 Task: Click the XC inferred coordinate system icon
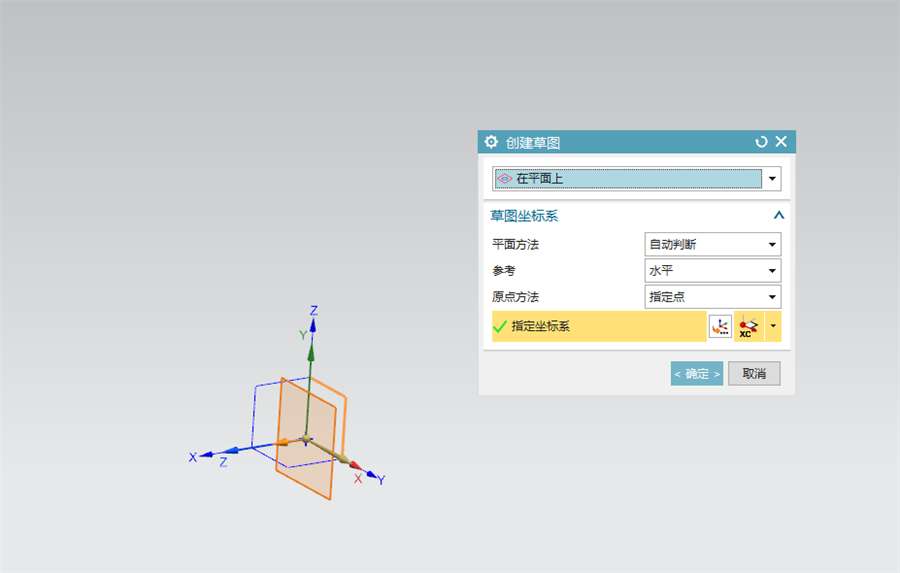click(x=748, y=326)
